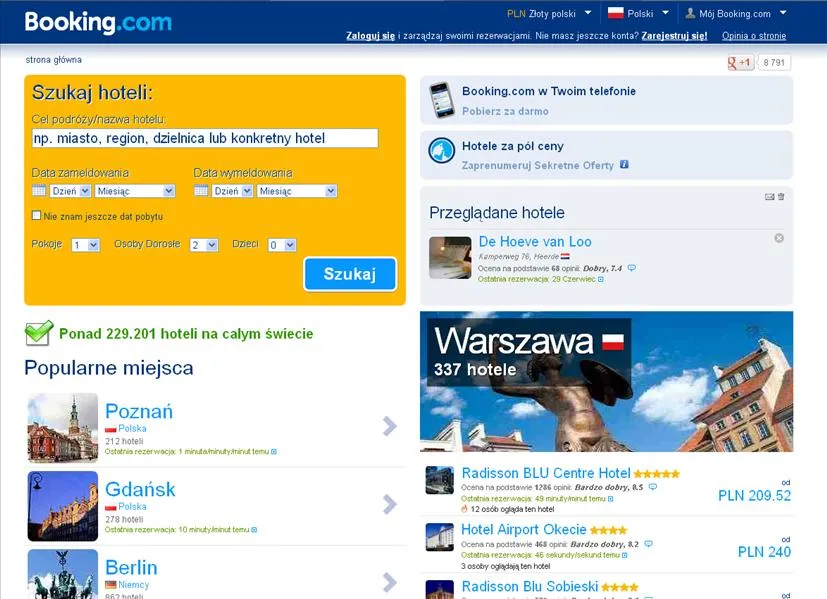The image size is (827, 599).
Task: Open the Osoby Dorosłe adults dropdown
Action: pyautogui.click(x=204, y=245)
